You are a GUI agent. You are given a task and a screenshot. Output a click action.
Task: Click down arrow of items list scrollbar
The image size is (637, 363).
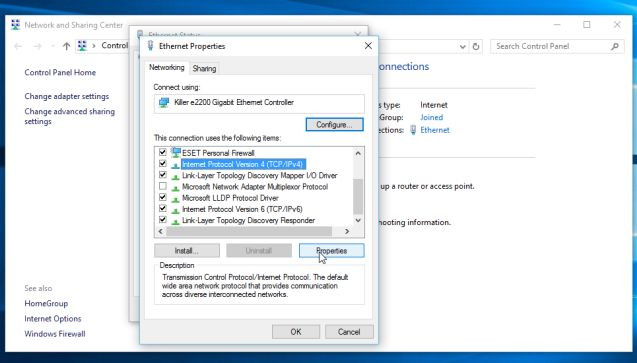(x=358, y=220)
